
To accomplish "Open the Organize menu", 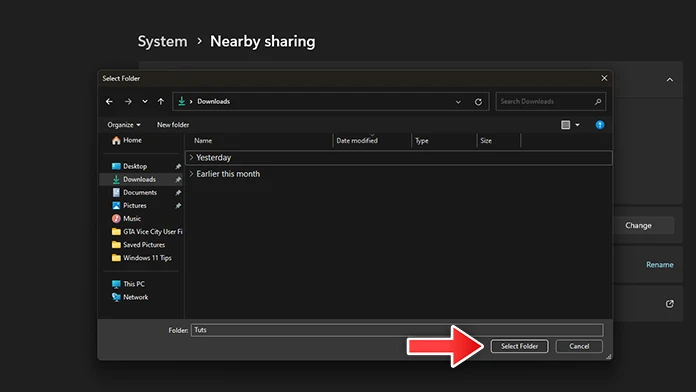I will pos(124,125).
